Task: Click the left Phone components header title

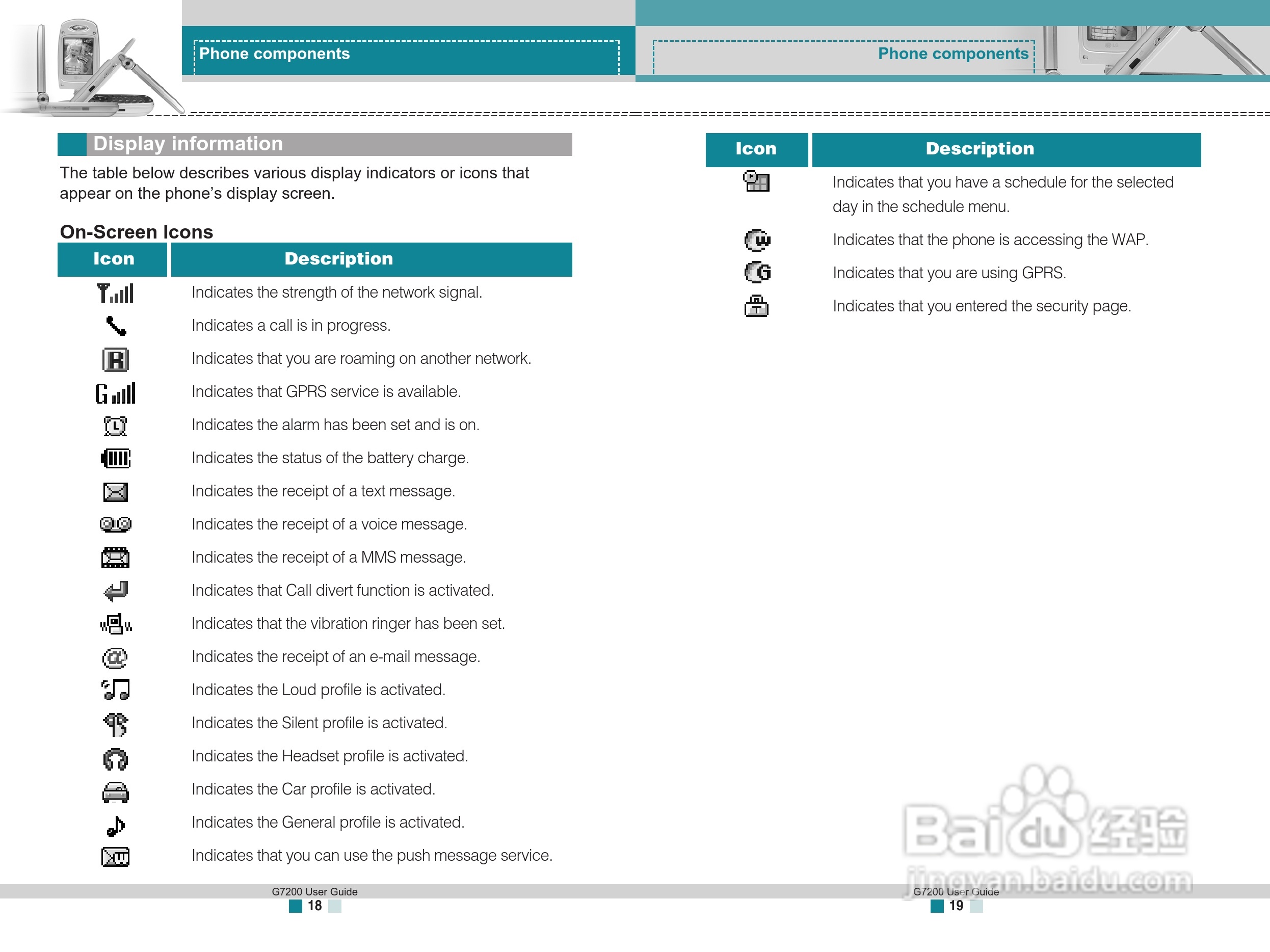Action: click(x=275, y=54)
